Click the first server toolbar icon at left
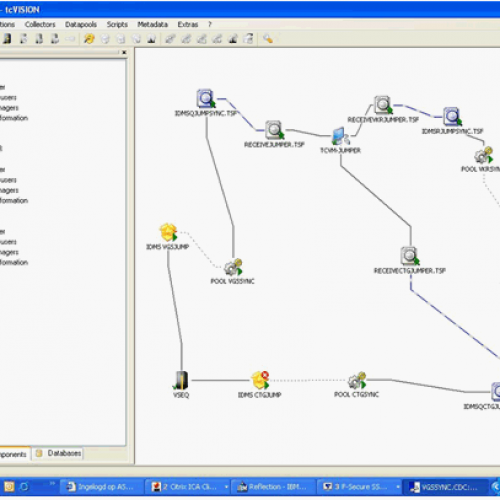Viewport: 500px width, 500px height. (7, 39)
